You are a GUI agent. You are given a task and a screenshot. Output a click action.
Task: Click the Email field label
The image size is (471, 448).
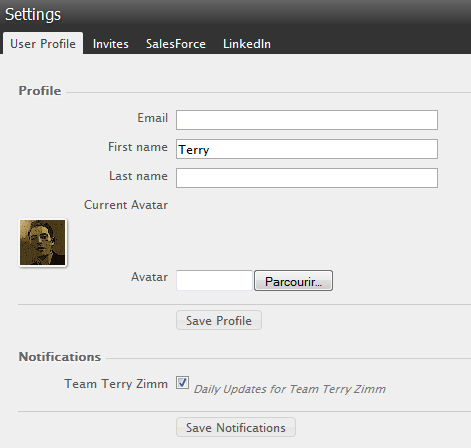point(152,118)
